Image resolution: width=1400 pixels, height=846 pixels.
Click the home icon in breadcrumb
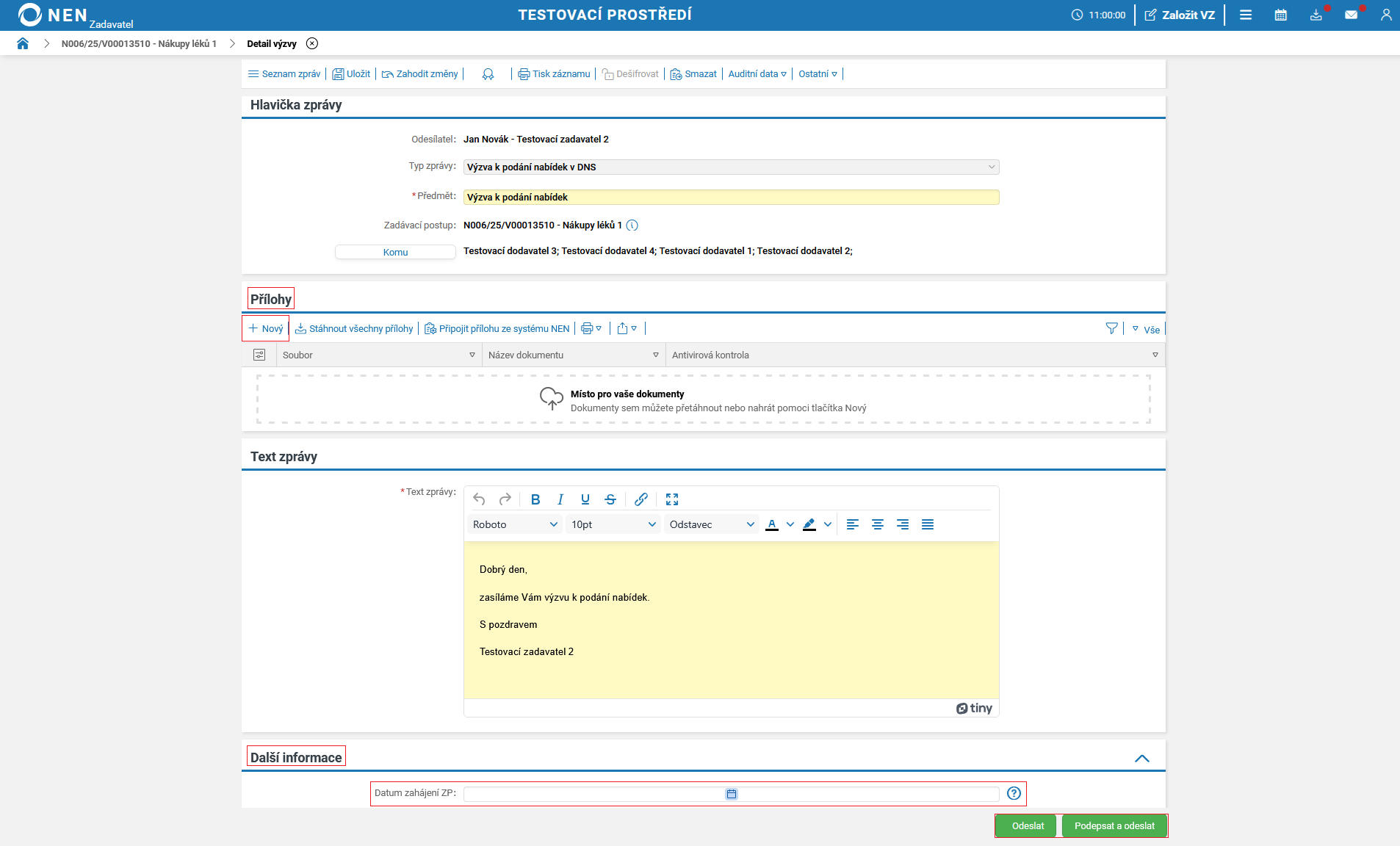[x=23, y=43]
